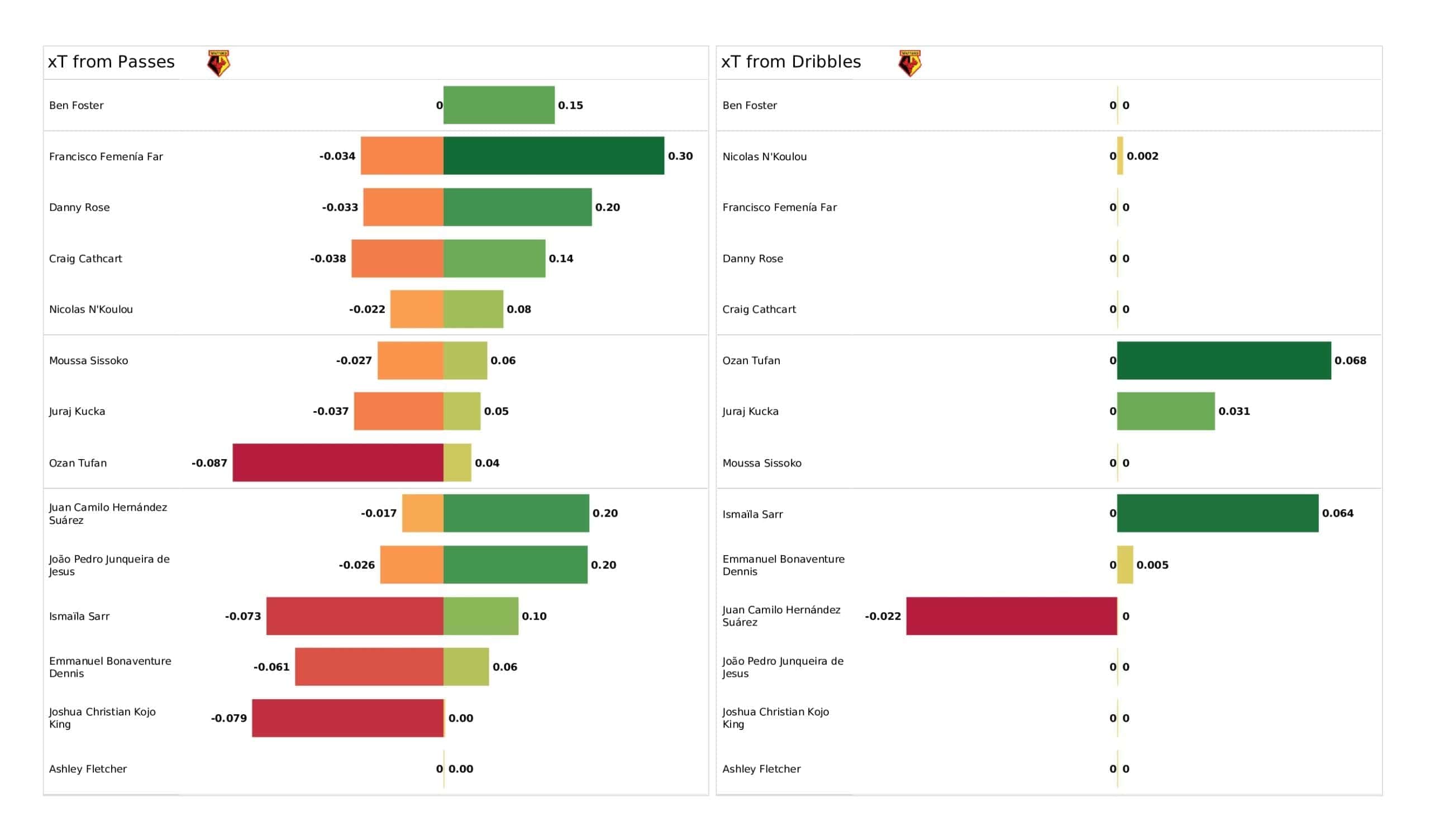The image size is (1430, 840).
Task: Select Emmanuel Dennis's yellow 0.005 dribbles bar
Action: click(x=1124, y=565)
